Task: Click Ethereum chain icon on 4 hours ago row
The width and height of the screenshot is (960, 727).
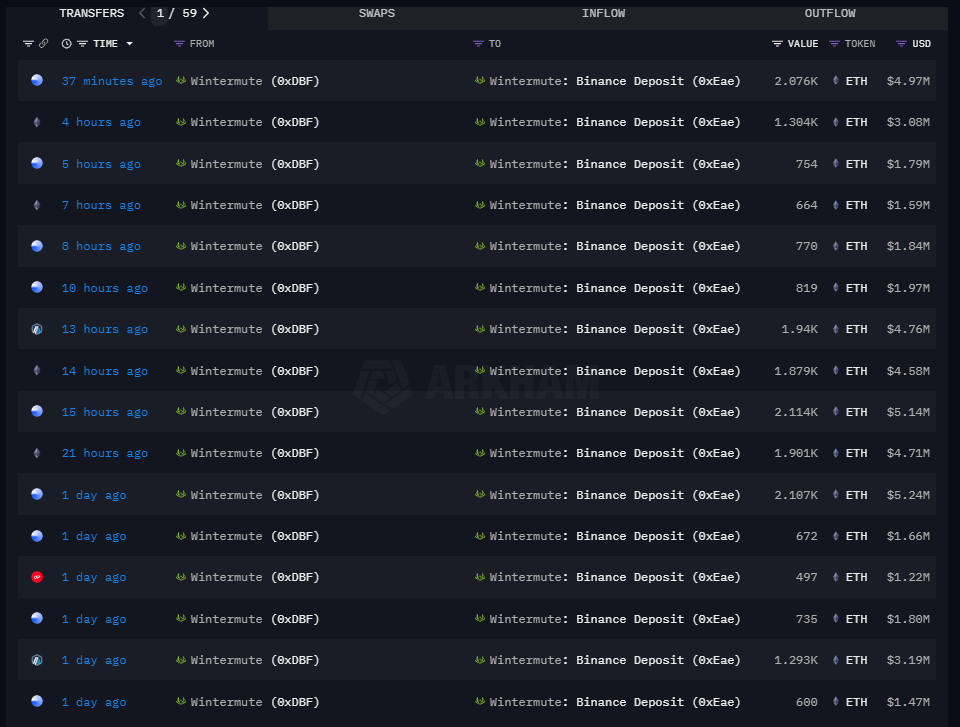Action: pos(37,122)
